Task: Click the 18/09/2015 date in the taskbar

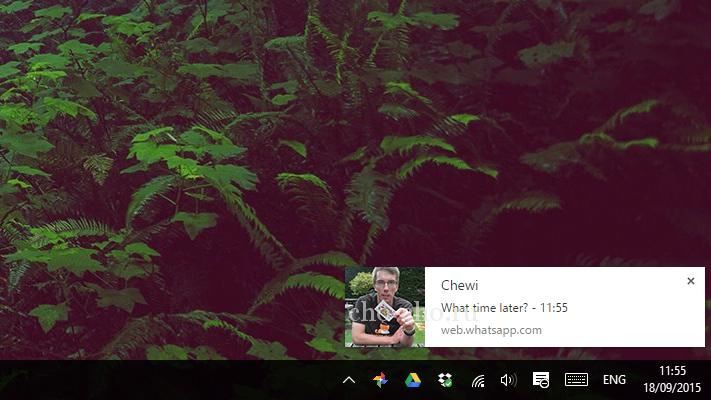Action: tap(672, 387)
